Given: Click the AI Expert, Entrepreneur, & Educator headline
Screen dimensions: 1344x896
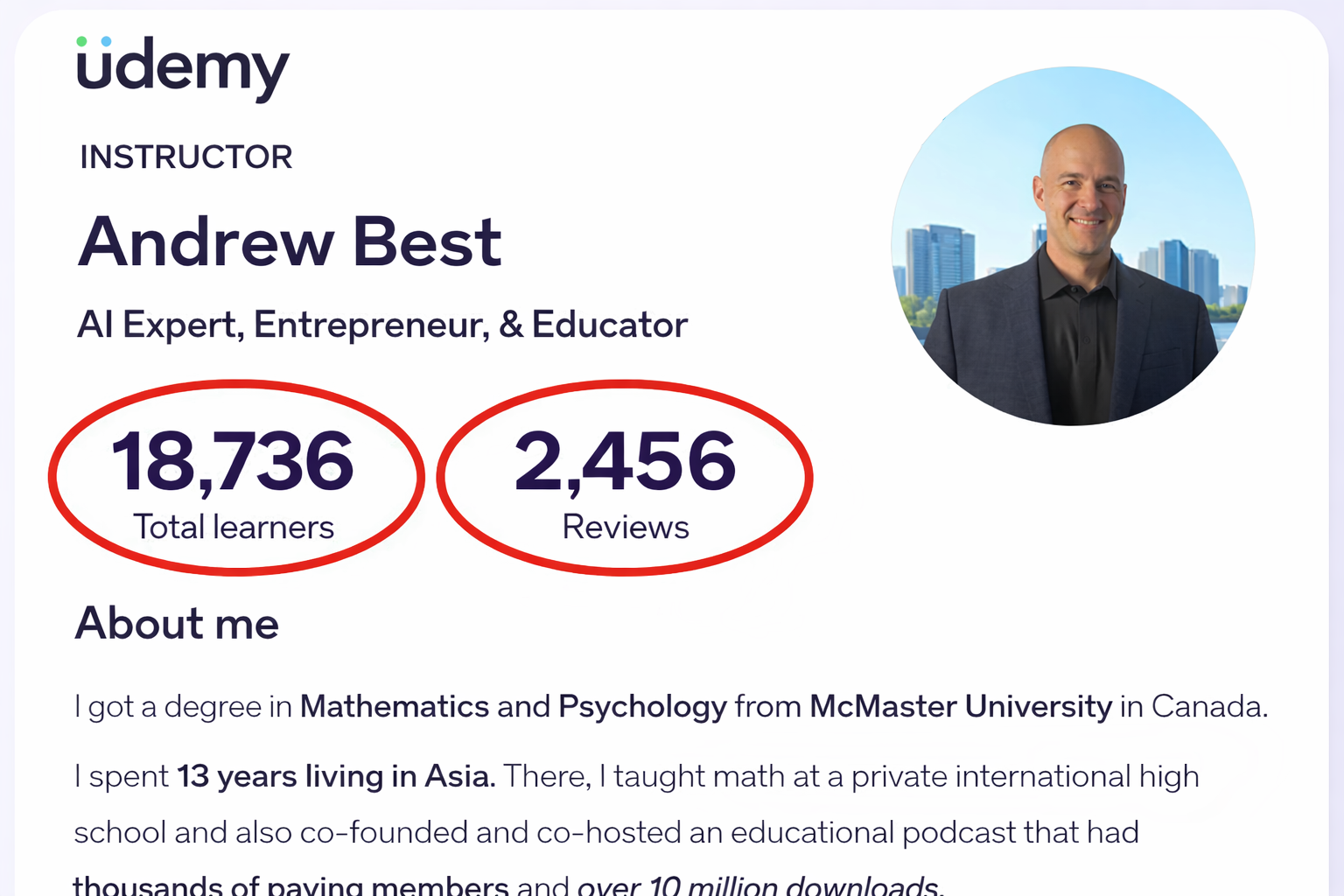Looking at the screenshot, I should click(x=382, y=325).
